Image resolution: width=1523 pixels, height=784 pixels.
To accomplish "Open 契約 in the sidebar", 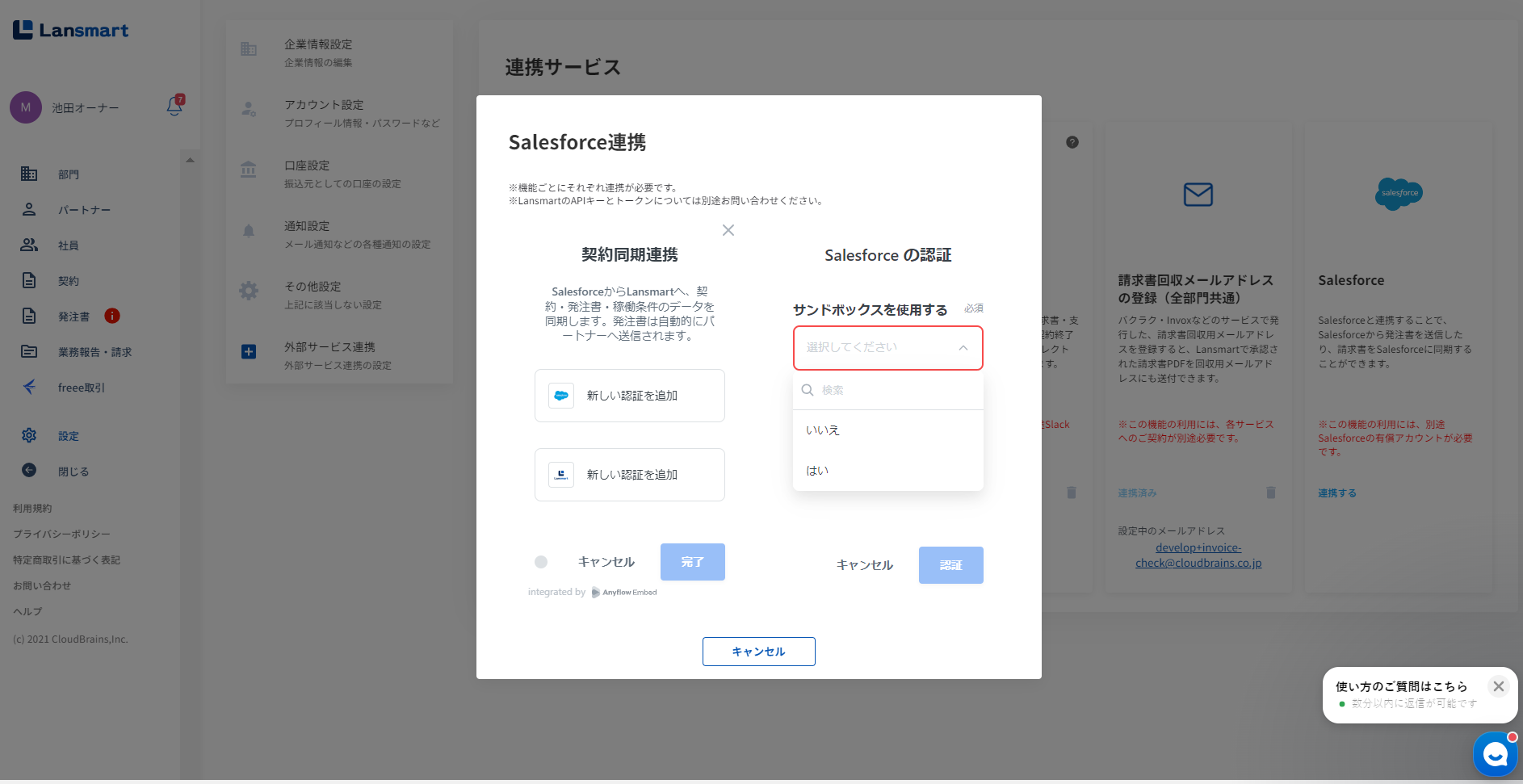I will 69,281.
